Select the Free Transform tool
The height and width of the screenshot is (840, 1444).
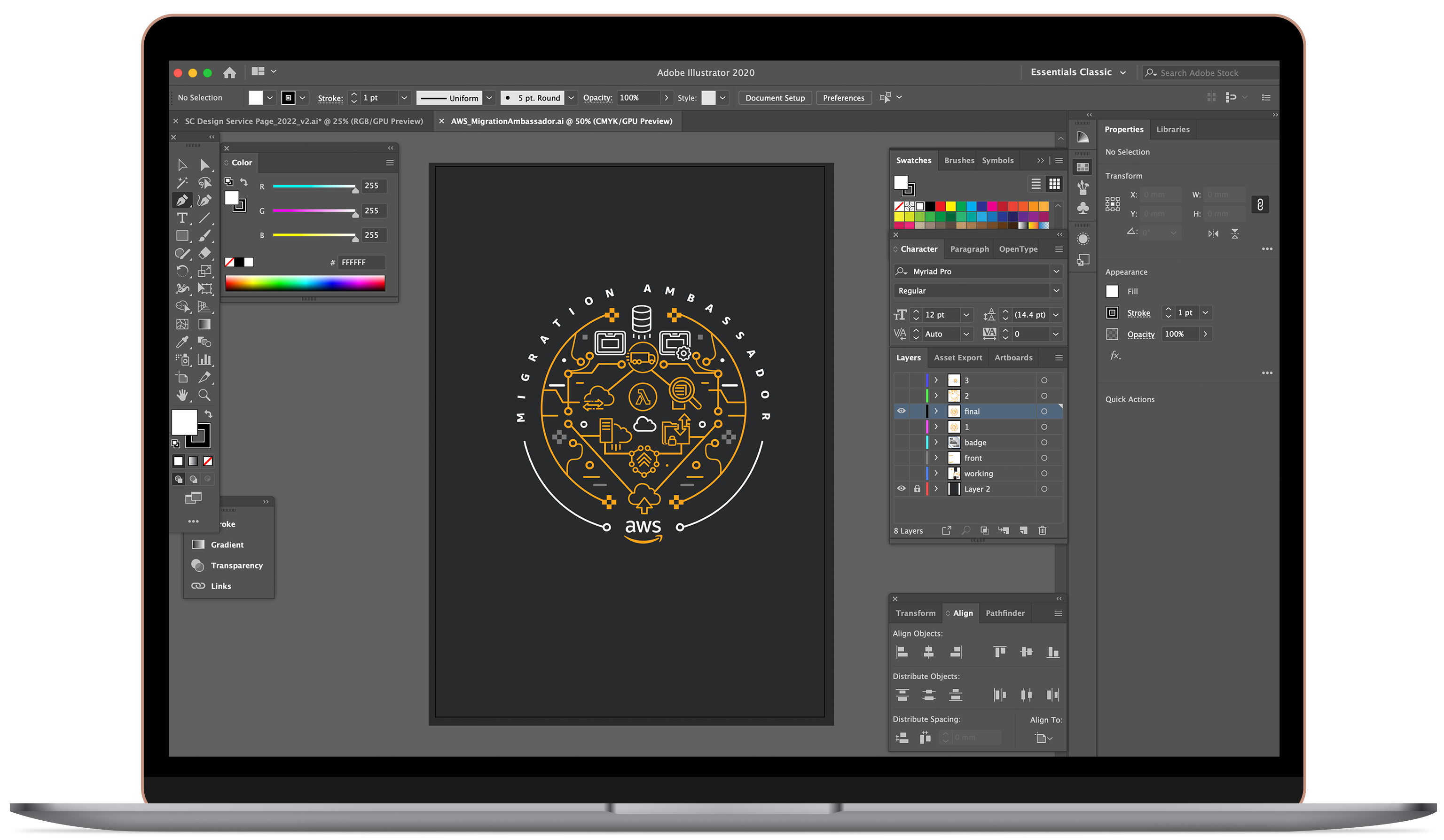coord(204,289)
